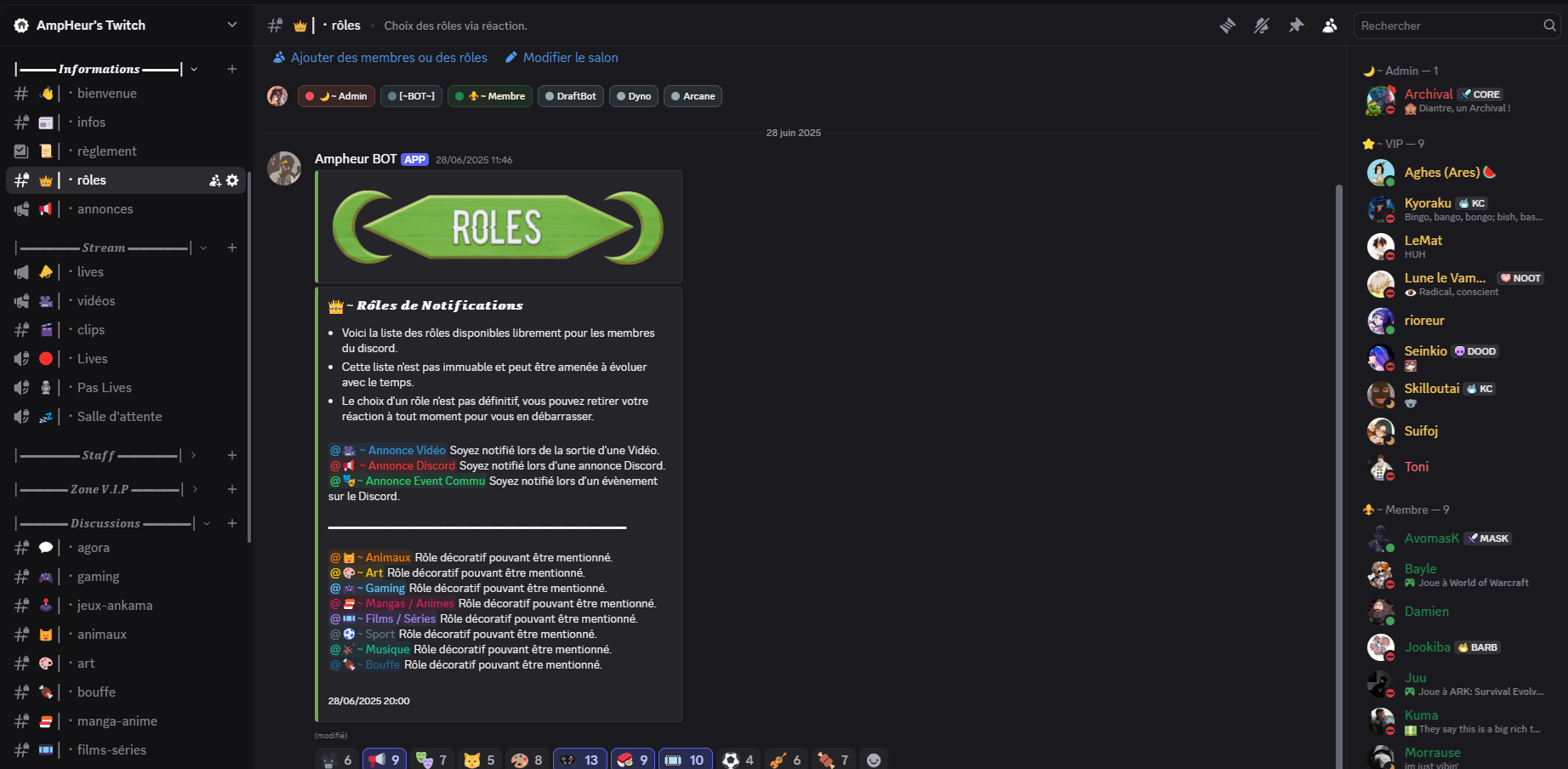Show pinned messages with the pin icon
This screenshot has width=1568, height=769.
1296,26
